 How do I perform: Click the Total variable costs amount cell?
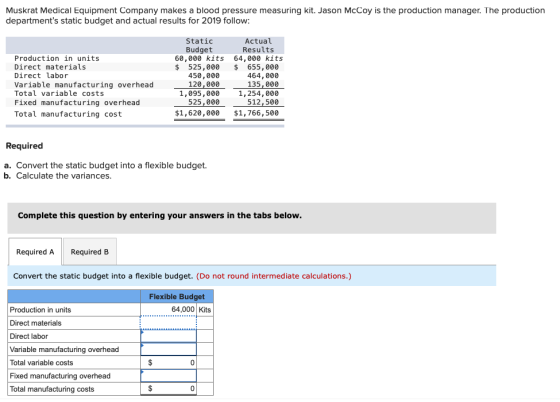click(x=168, y=362)
